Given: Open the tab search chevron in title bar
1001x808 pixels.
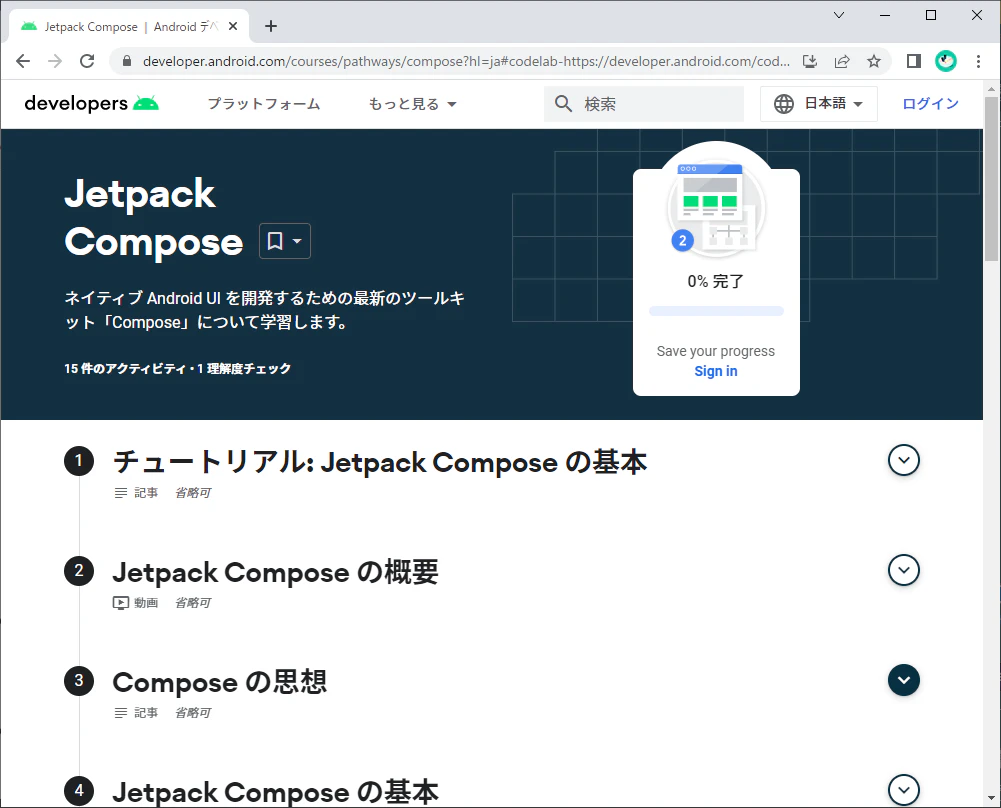Looking at the screenshot, I should pos(839,15).
